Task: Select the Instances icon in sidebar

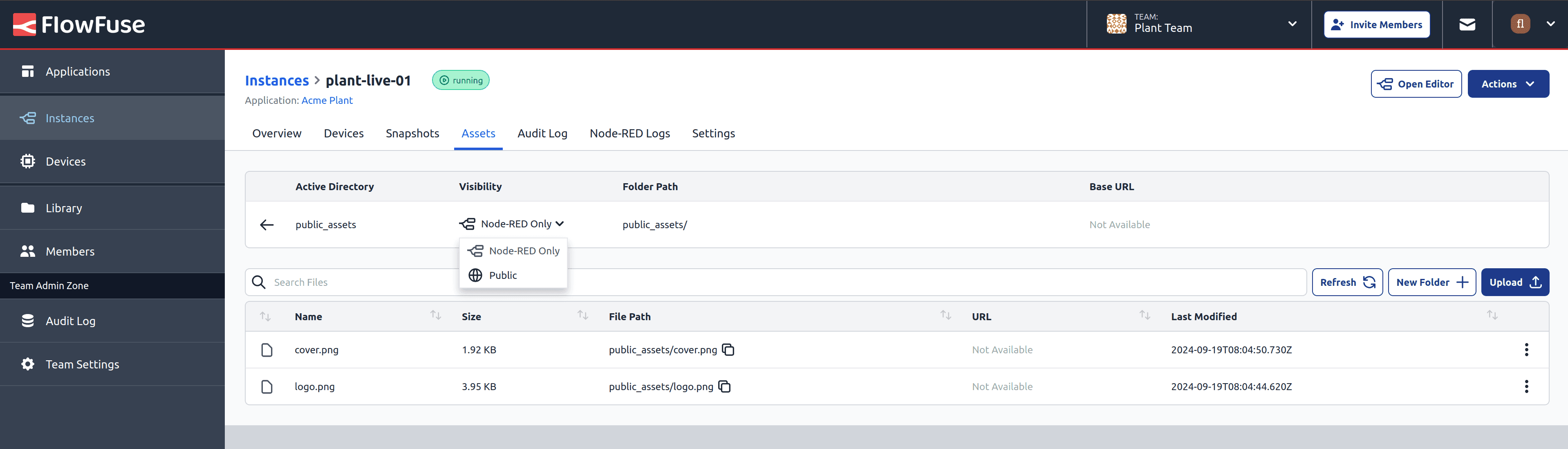Action: pos(28,118)
